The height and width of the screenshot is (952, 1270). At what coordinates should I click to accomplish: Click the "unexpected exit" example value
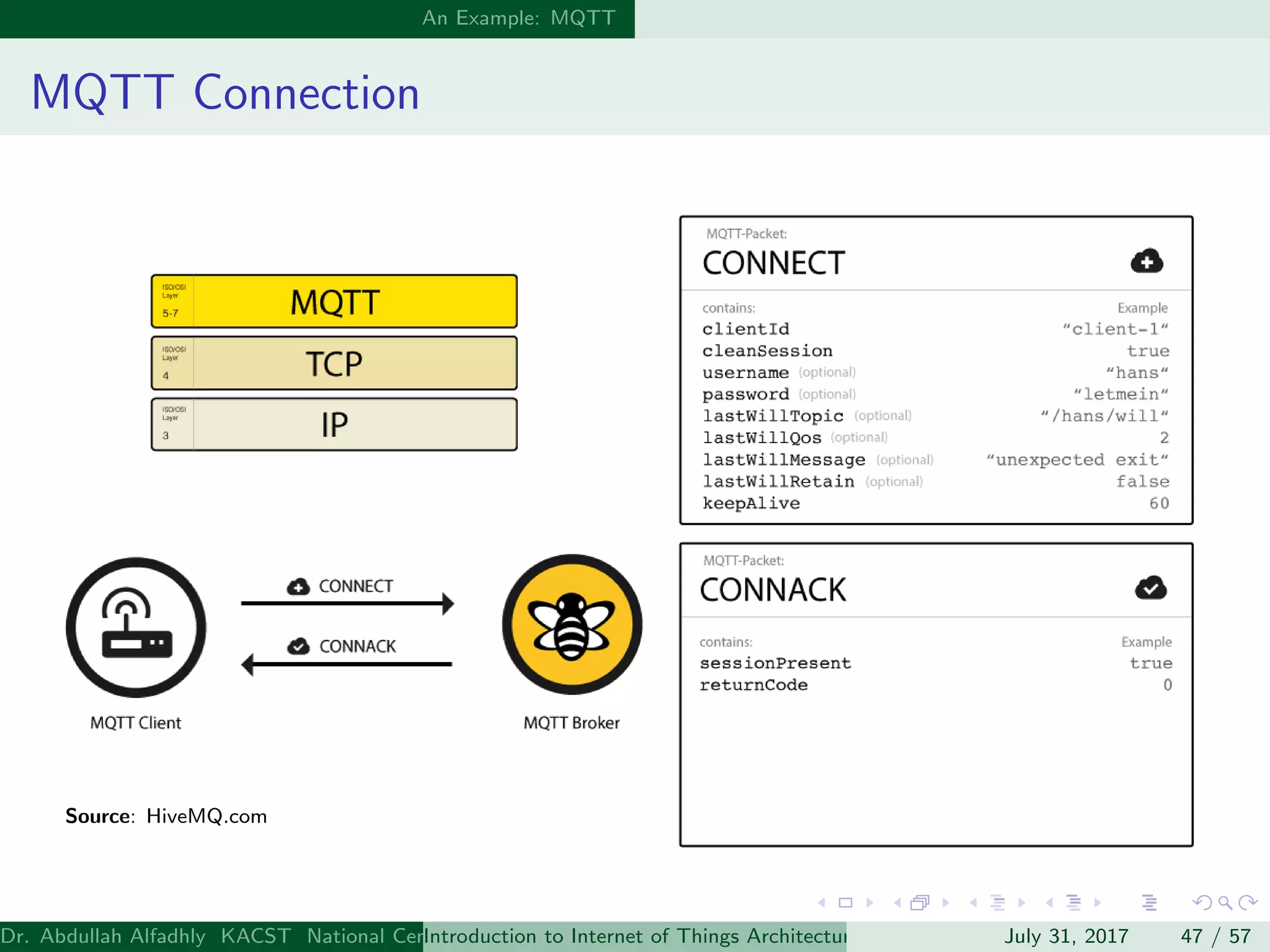[x=1078, y=459]
